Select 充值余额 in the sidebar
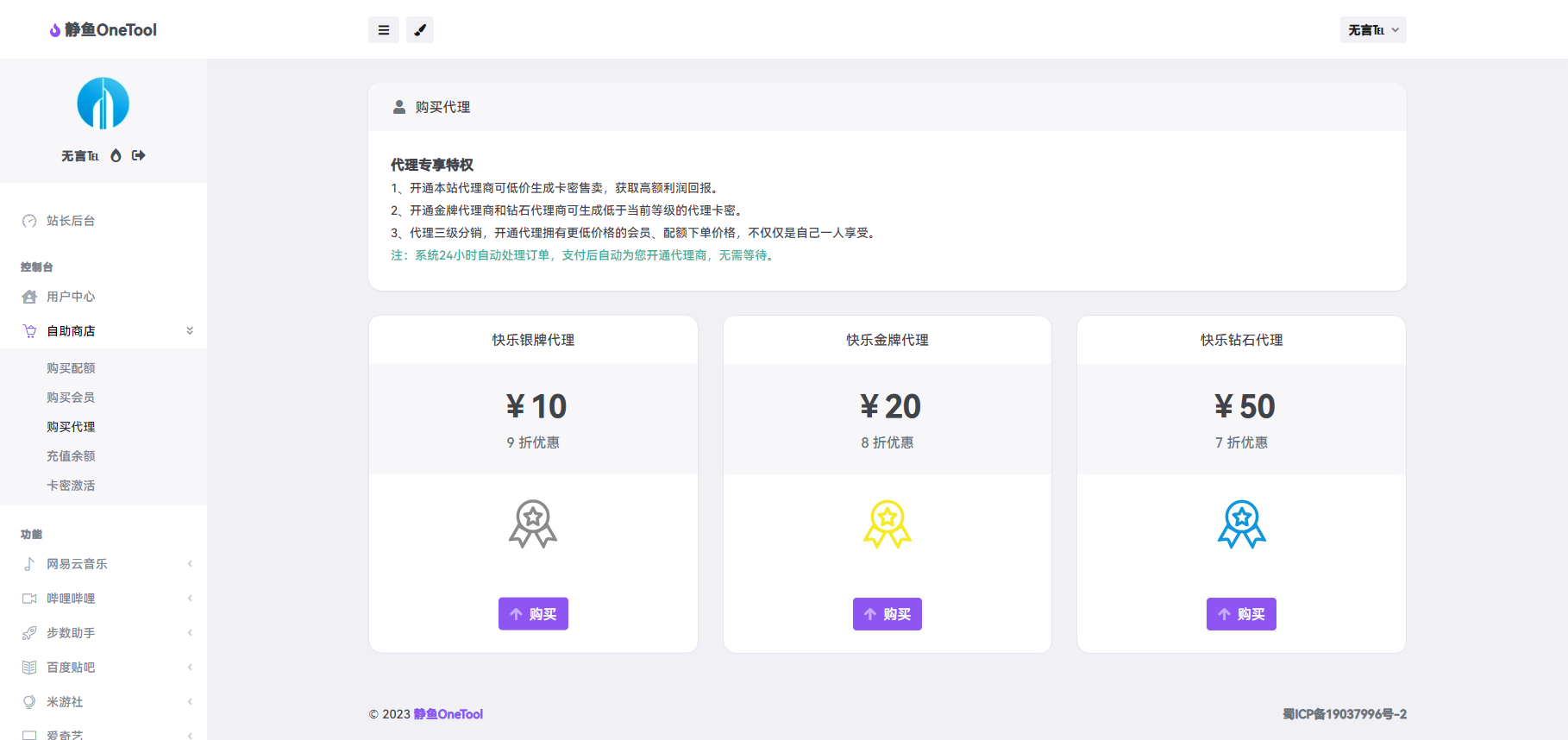Image resolution: width=1568 pixels, height=740 pixels. point(71,456)
